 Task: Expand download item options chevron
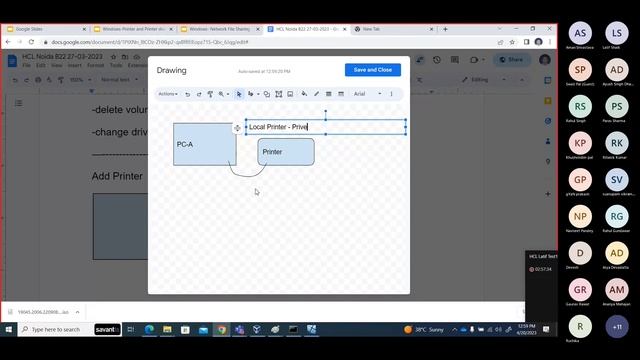77,312
